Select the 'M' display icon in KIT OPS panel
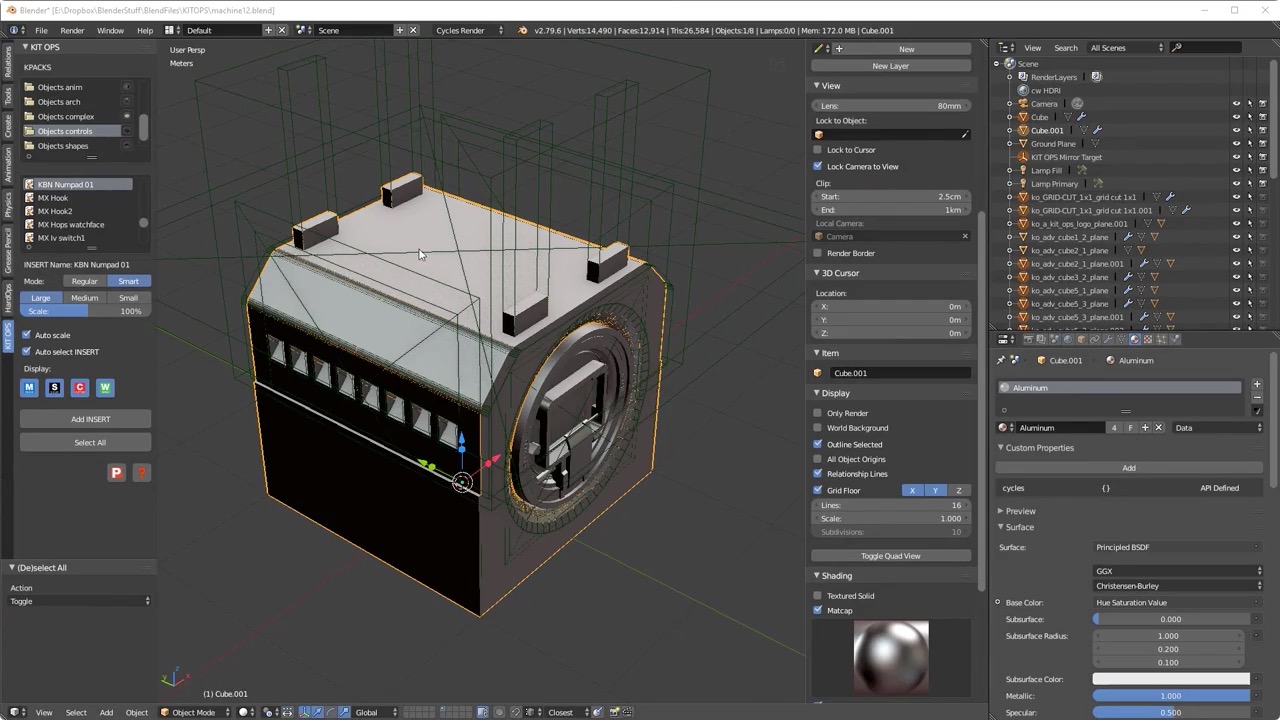The image size is (1280, 720). (29, 388)
